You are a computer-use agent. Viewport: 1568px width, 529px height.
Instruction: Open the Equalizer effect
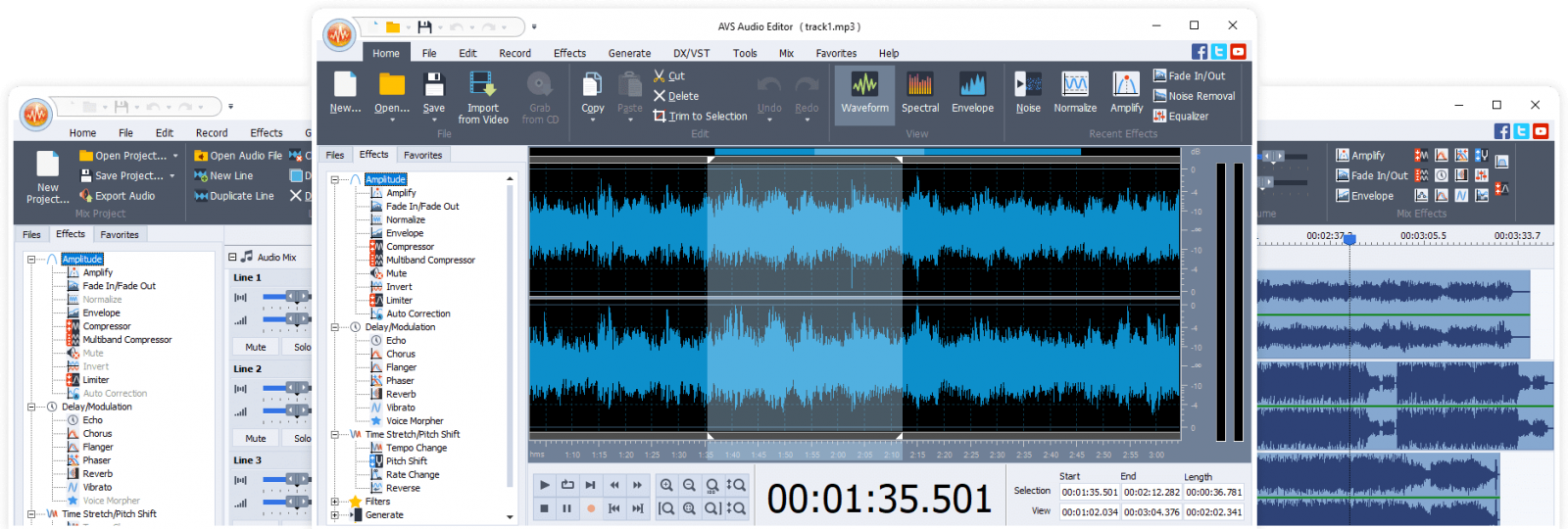1181,116
